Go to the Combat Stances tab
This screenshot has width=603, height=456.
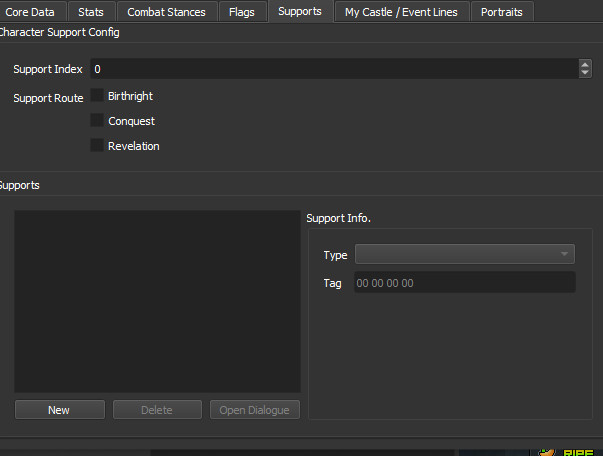click(166, 12)
